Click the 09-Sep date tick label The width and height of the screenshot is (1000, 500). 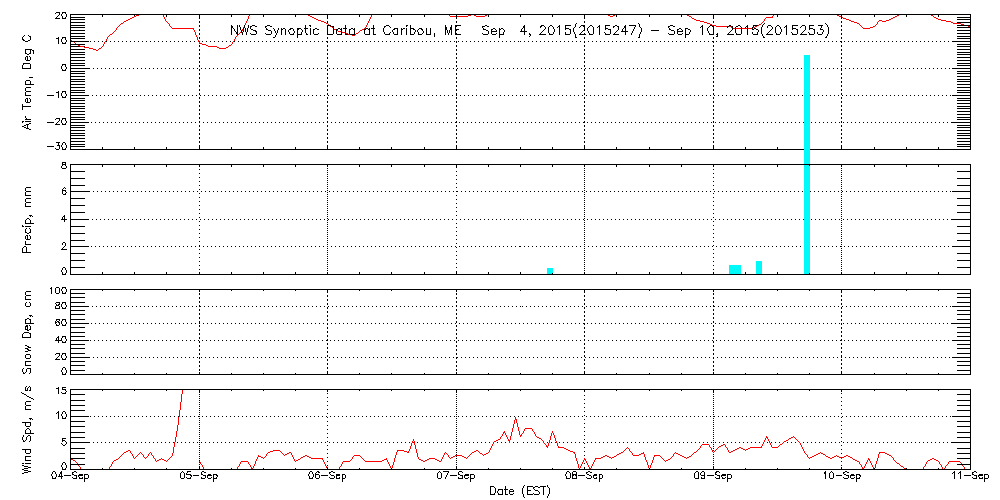click(x=713, y=478)
